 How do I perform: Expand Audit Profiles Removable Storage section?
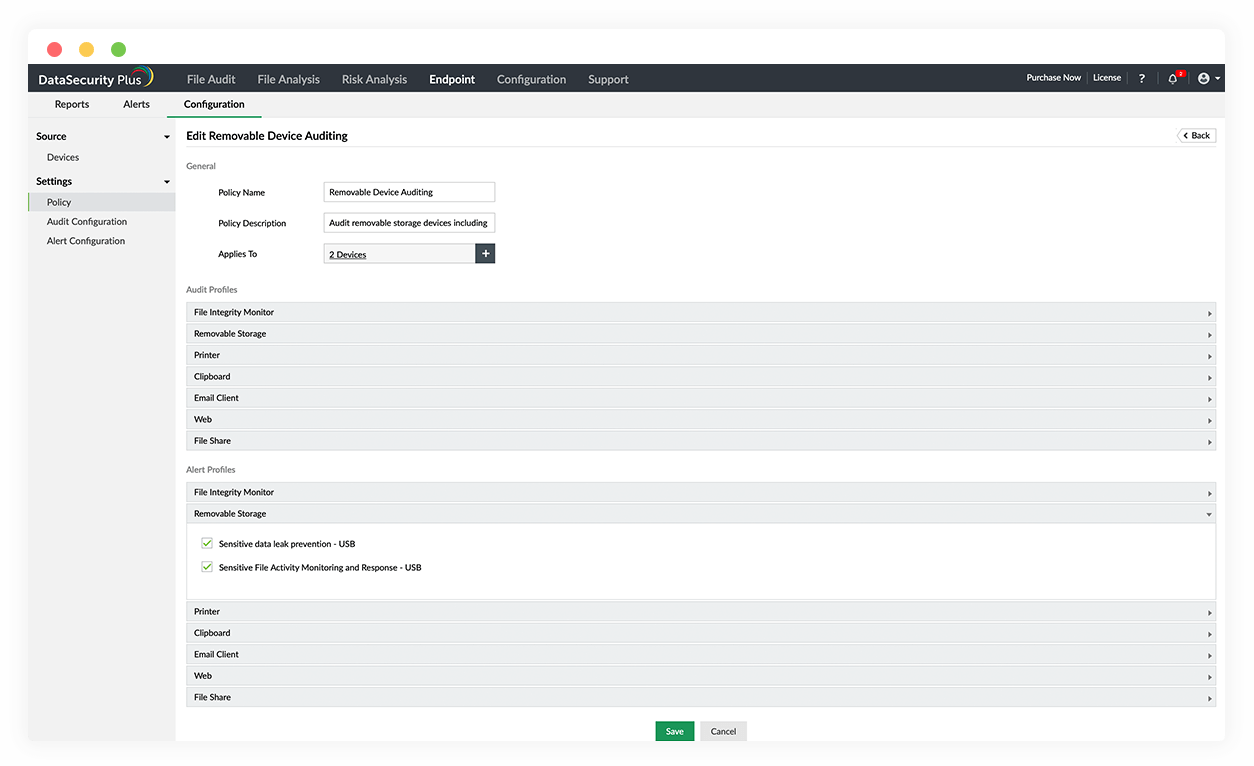pyautogui.click(x=701, y=334)
